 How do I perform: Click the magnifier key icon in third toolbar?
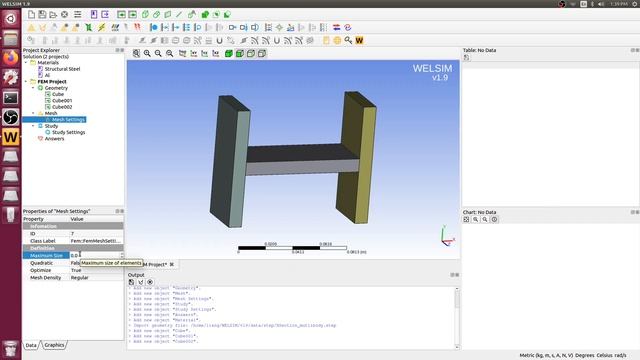click(x=348, y=40)
